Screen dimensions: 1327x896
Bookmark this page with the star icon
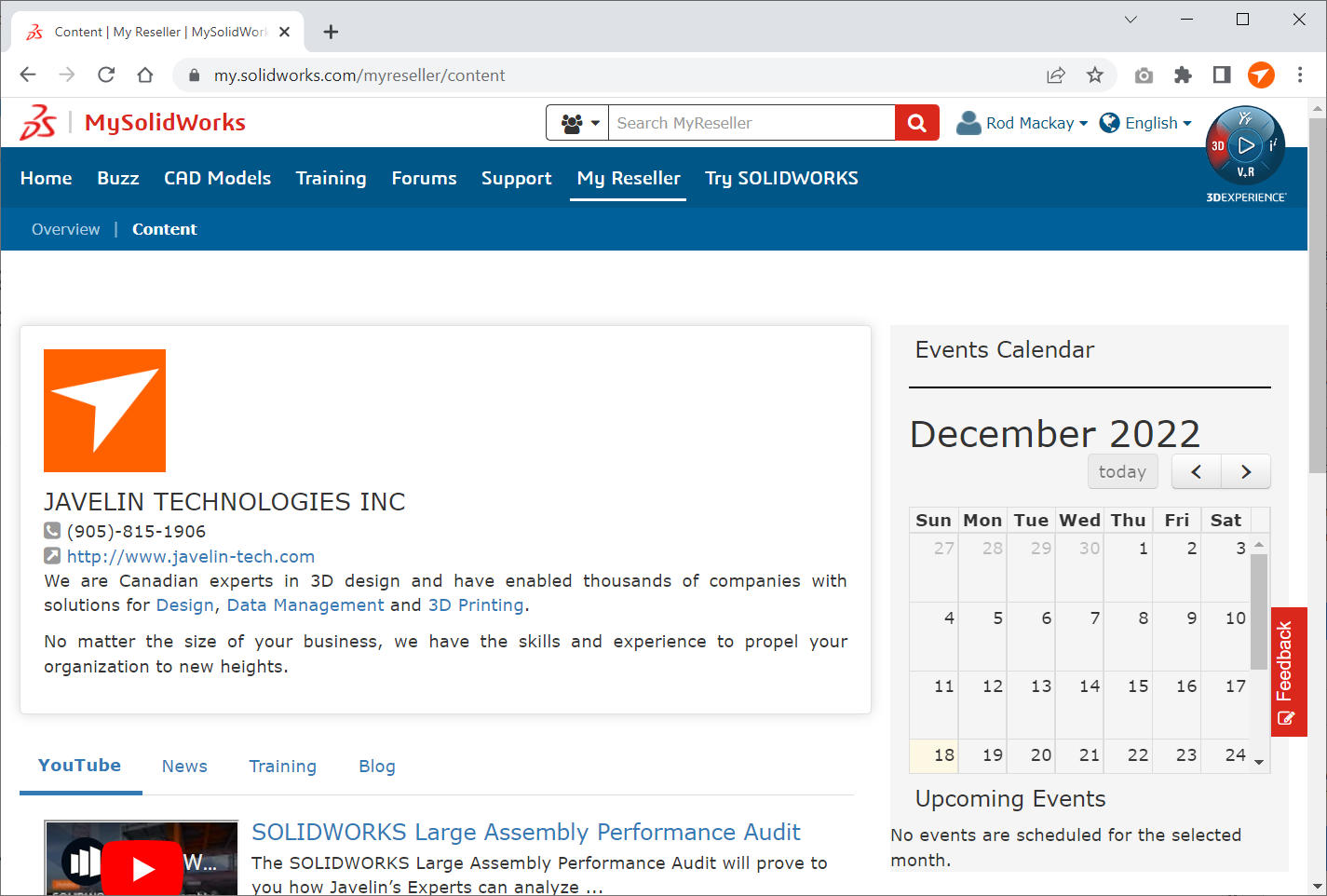1095,75
